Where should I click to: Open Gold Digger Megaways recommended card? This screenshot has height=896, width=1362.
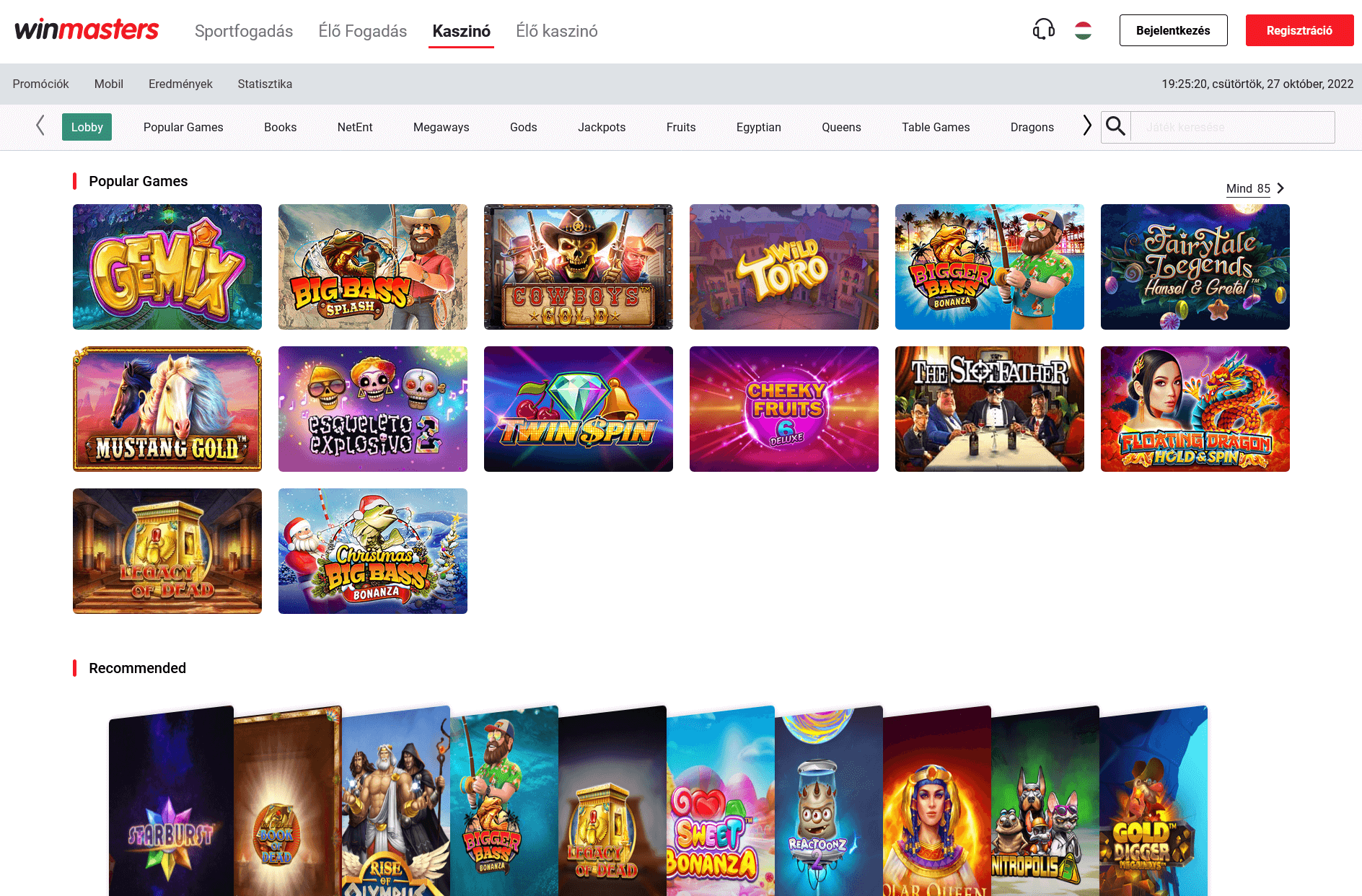click(1154, 802)
